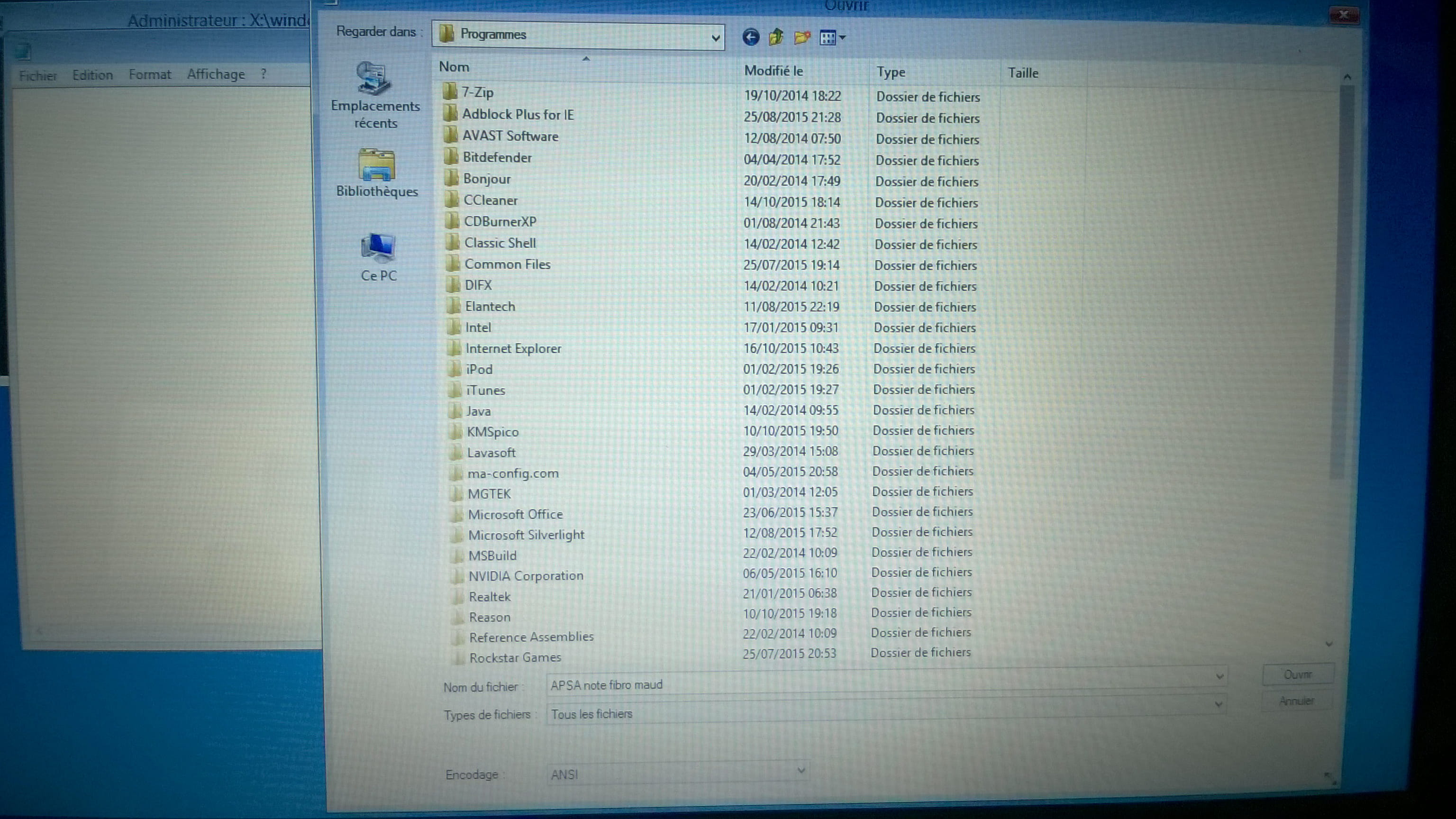Click the Ouvrir button
Viewport: 1456px width, 819px height.
pyautogui.click(x=1298, y=674)
